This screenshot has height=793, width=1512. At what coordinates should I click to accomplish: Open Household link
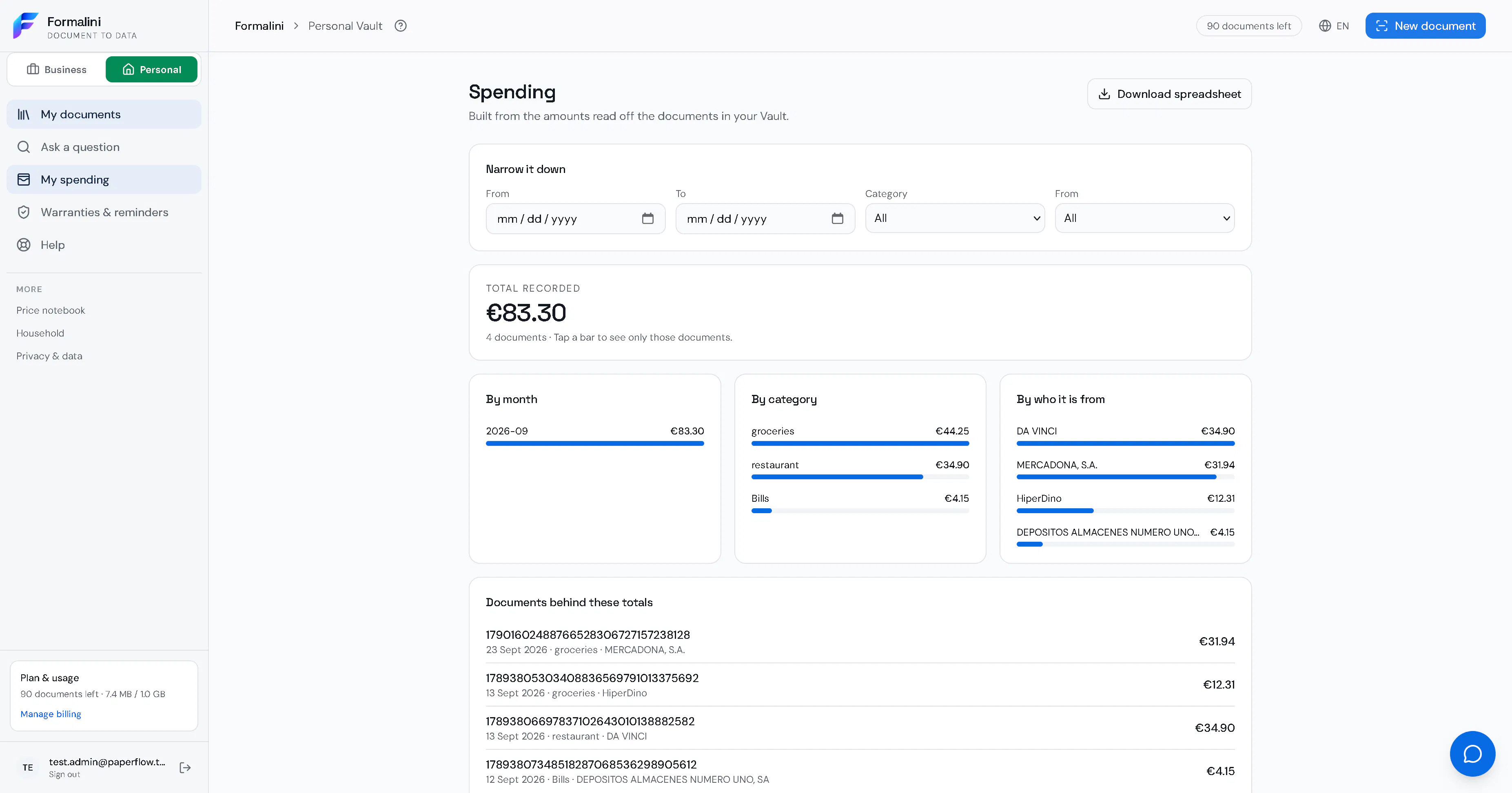coord(40,333)
